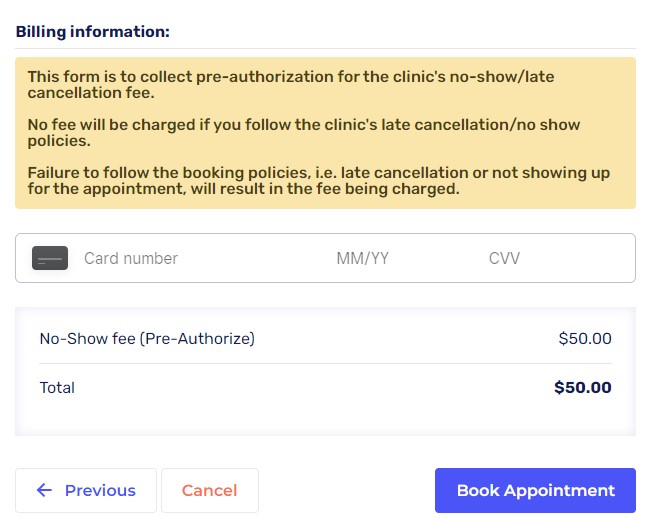
Task: Submit with Book Appointment button
Action: click(535, 490)
